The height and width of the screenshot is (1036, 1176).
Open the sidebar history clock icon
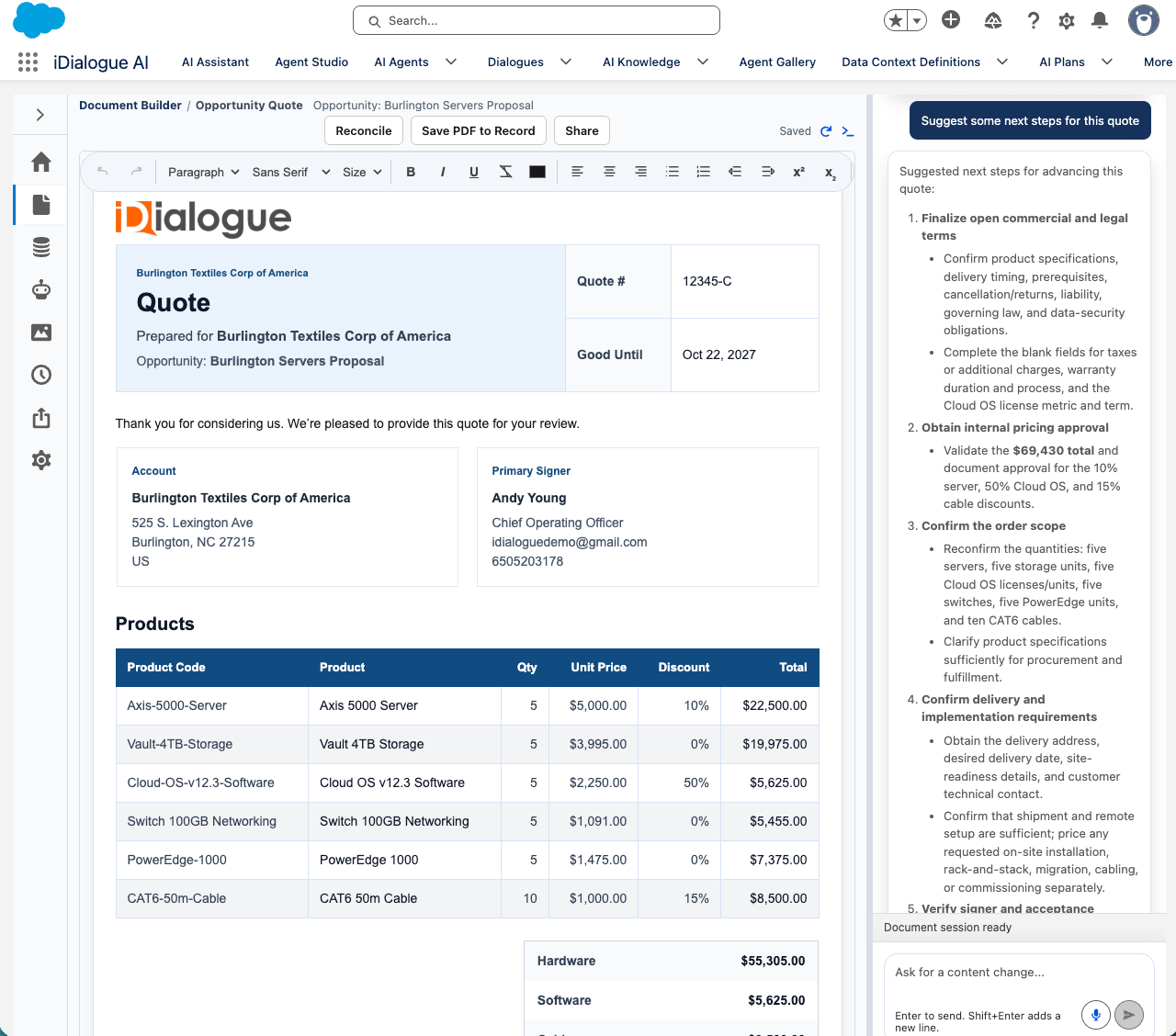point(41,375)
